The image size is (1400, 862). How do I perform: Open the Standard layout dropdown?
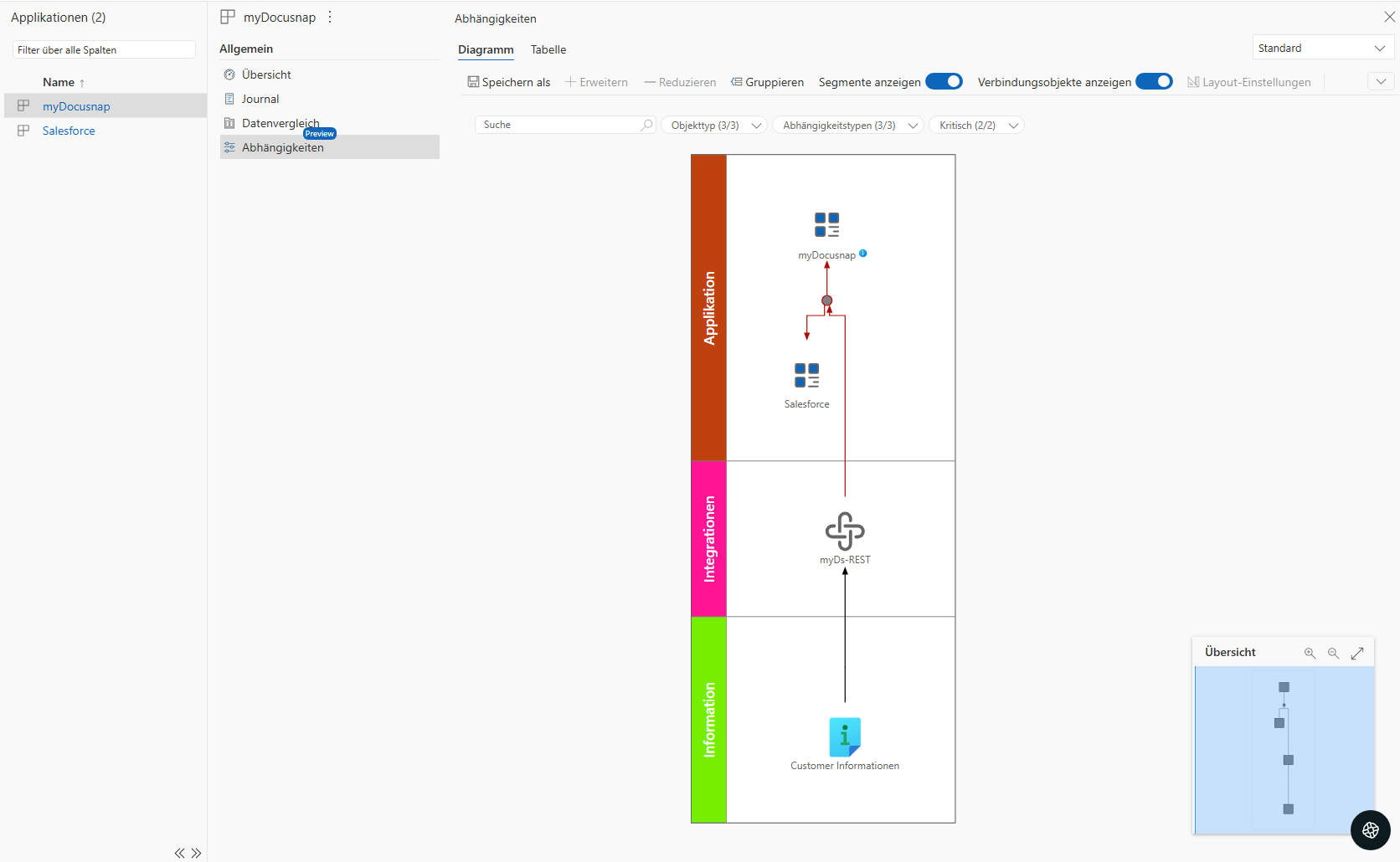tap(1322, 49)
